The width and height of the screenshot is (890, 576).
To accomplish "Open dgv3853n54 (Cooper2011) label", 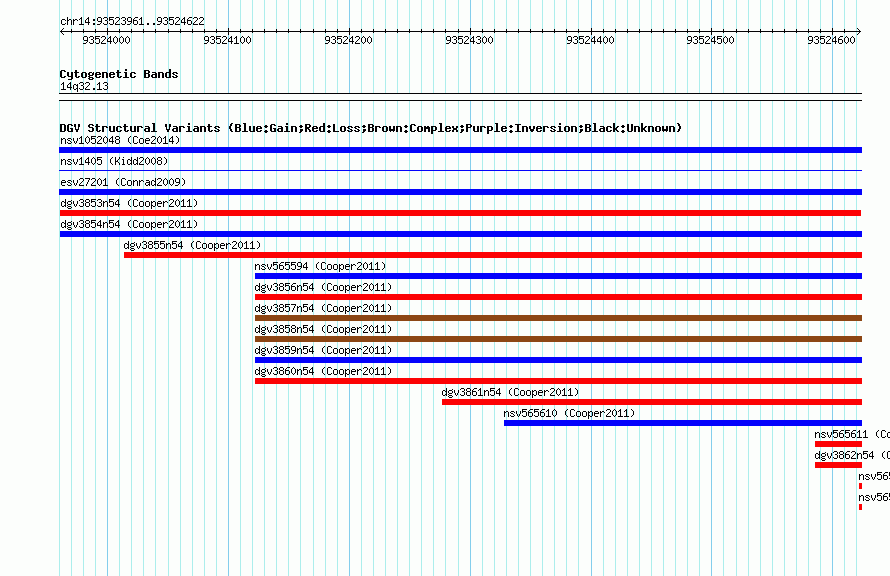I will tap(129, 203).
